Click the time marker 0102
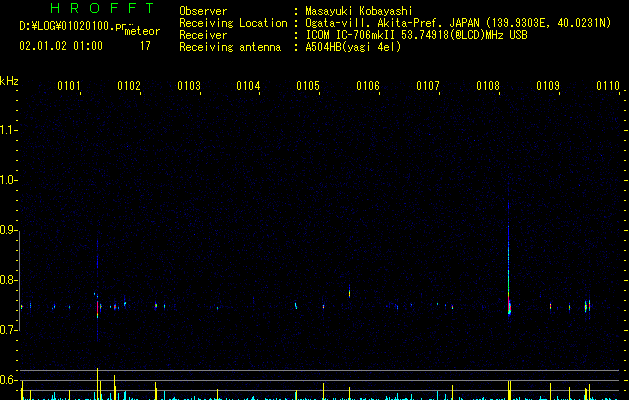This screenshot has height=400, width=629. (129, 86)
